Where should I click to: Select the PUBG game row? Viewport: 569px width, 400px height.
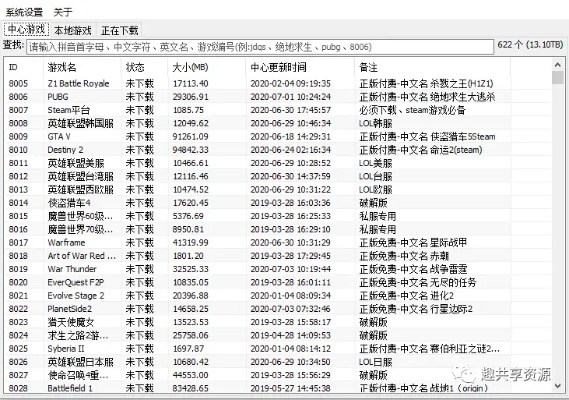tap(278, 97)
